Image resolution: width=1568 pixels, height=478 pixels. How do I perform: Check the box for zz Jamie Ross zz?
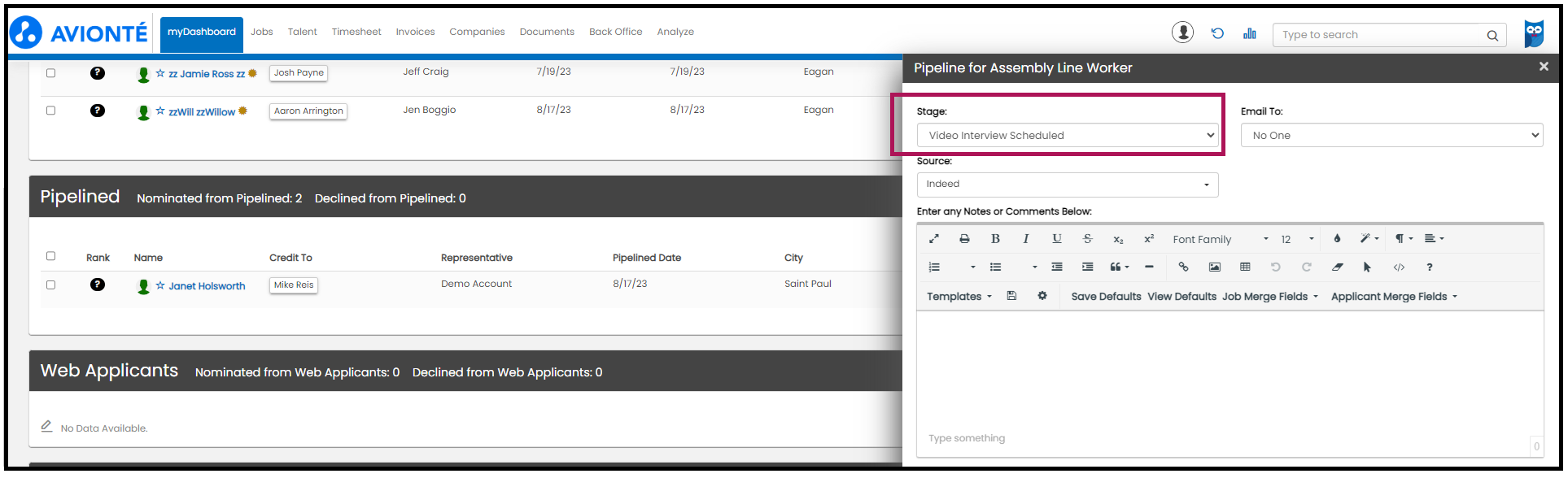(50, 73)
